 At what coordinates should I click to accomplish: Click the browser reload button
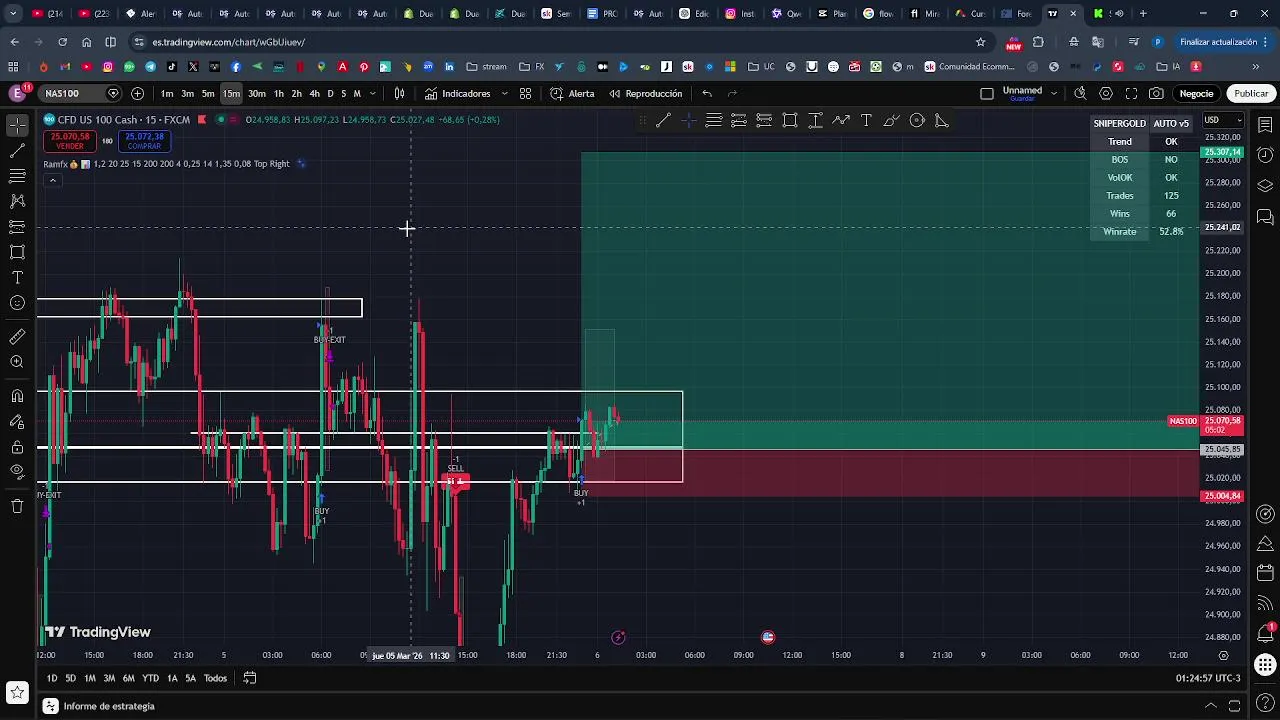click(x=62, y=42)
